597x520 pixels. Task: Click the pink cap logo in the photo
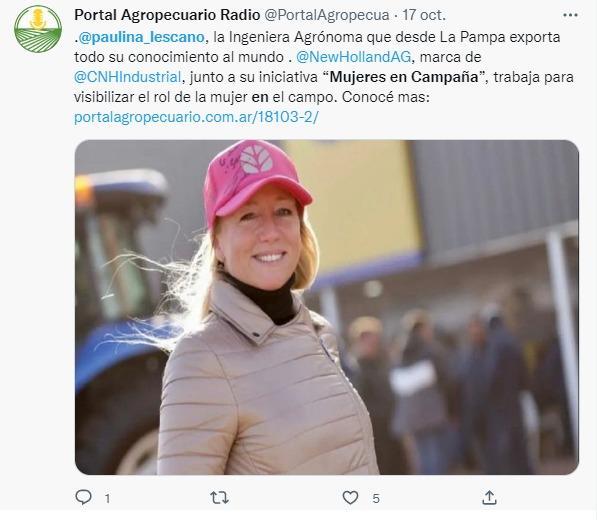coord(256,159)
